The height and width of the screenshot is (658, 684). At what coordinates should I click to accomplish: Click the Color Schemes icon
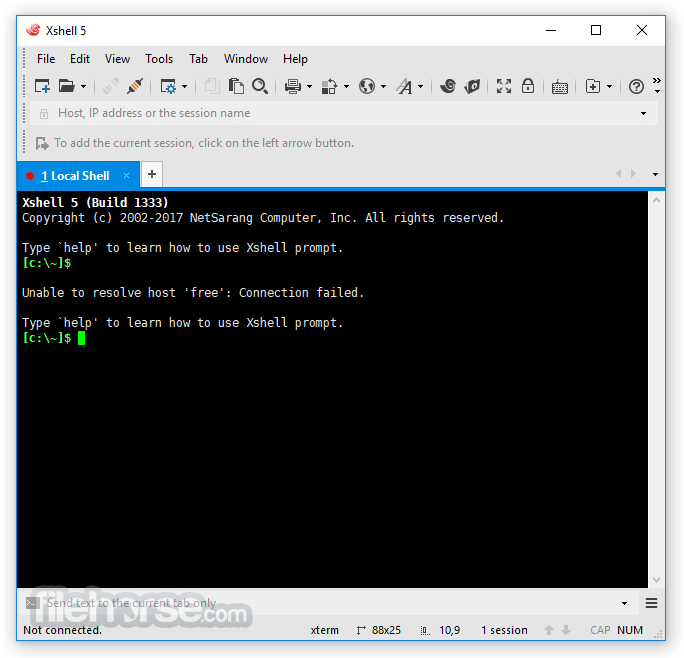329,86
